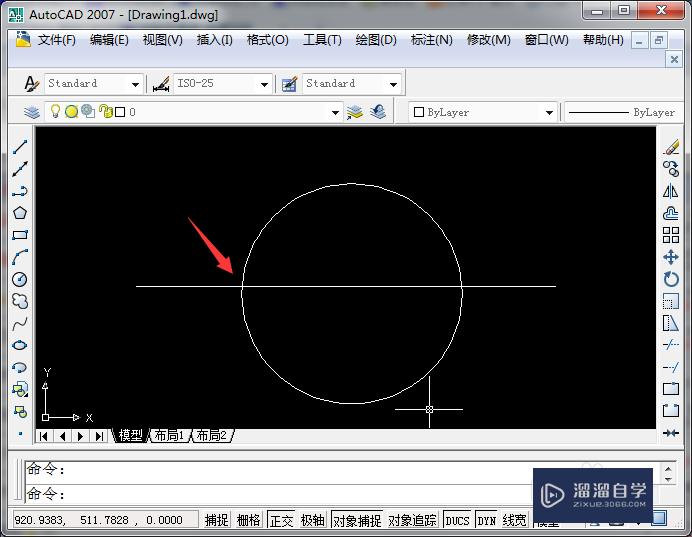Viewport: 692px width, 537px height.
Task: Select the Make block tool
Action: 20,412
